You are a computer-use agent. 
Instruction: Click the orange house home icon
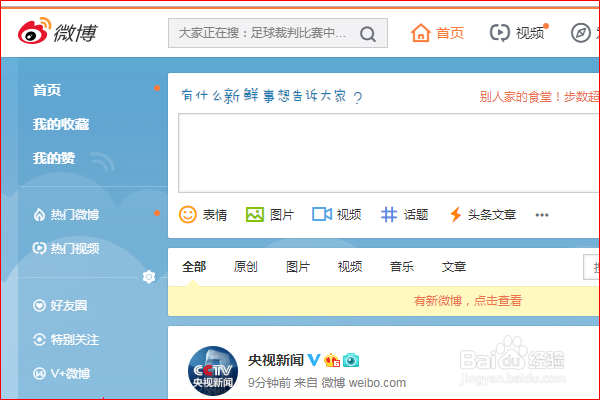tap(421, 33)
